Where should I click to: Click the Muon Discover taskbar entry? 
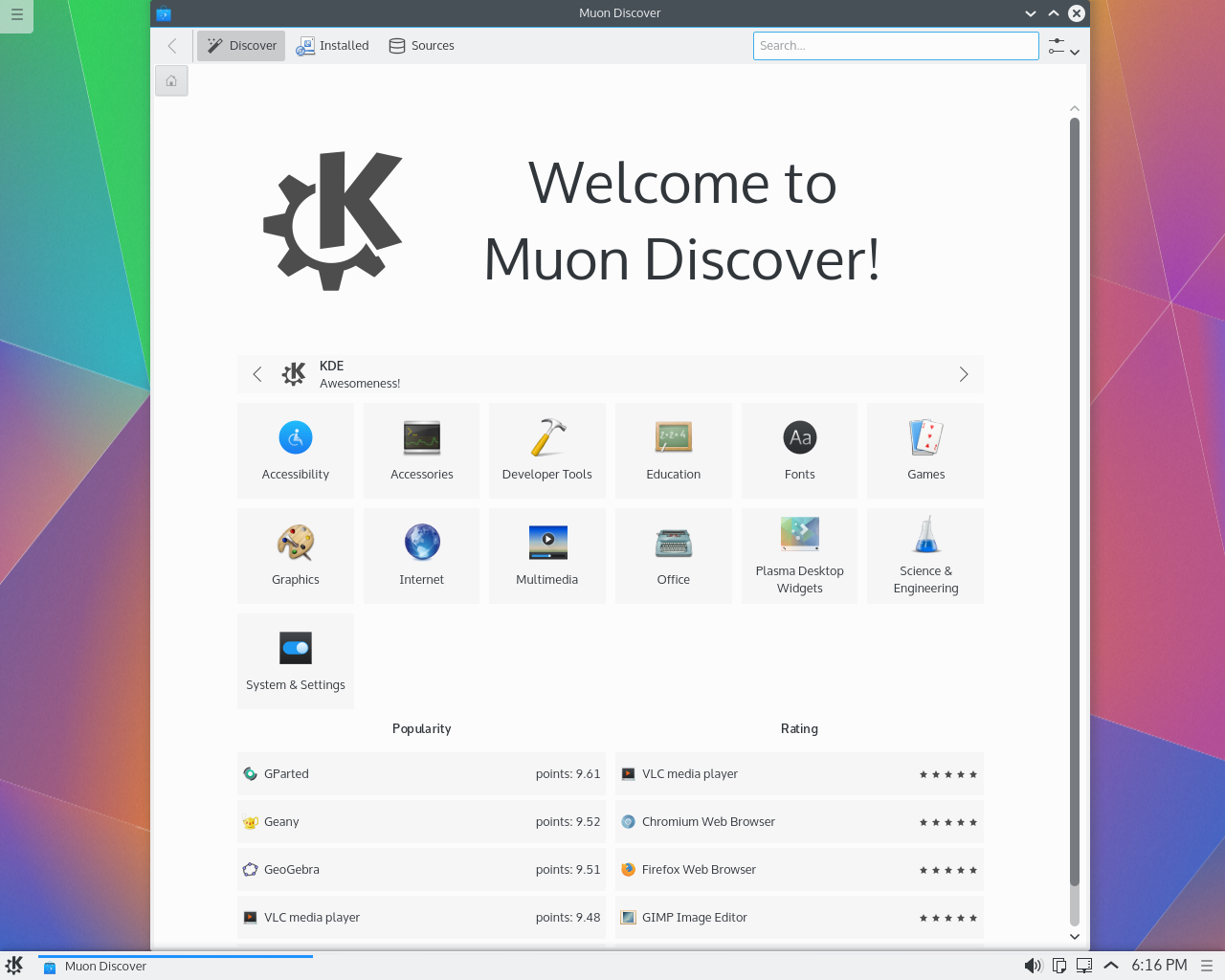[176, 967]
